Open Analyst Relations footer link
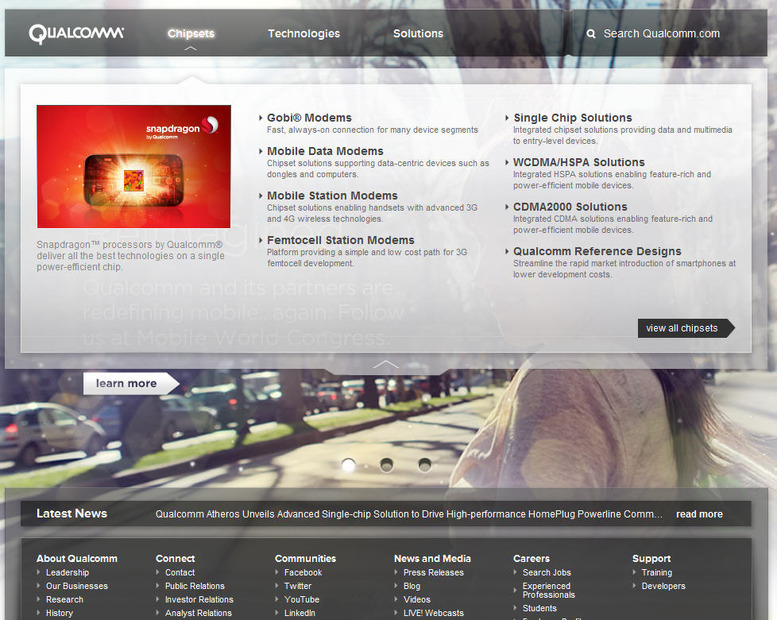 pyautogui.click(x=198, y=613)
